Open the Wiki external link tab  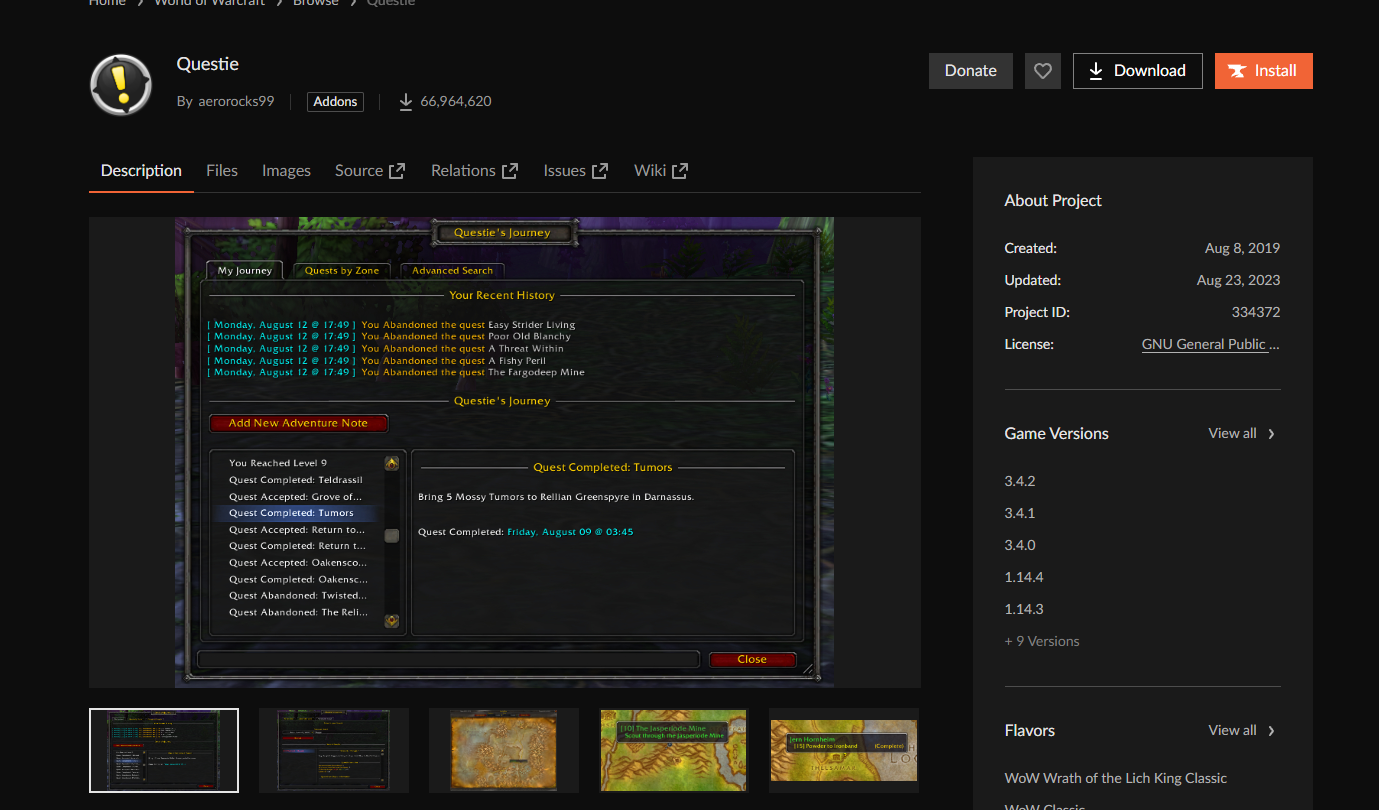[x=661, y=171]
